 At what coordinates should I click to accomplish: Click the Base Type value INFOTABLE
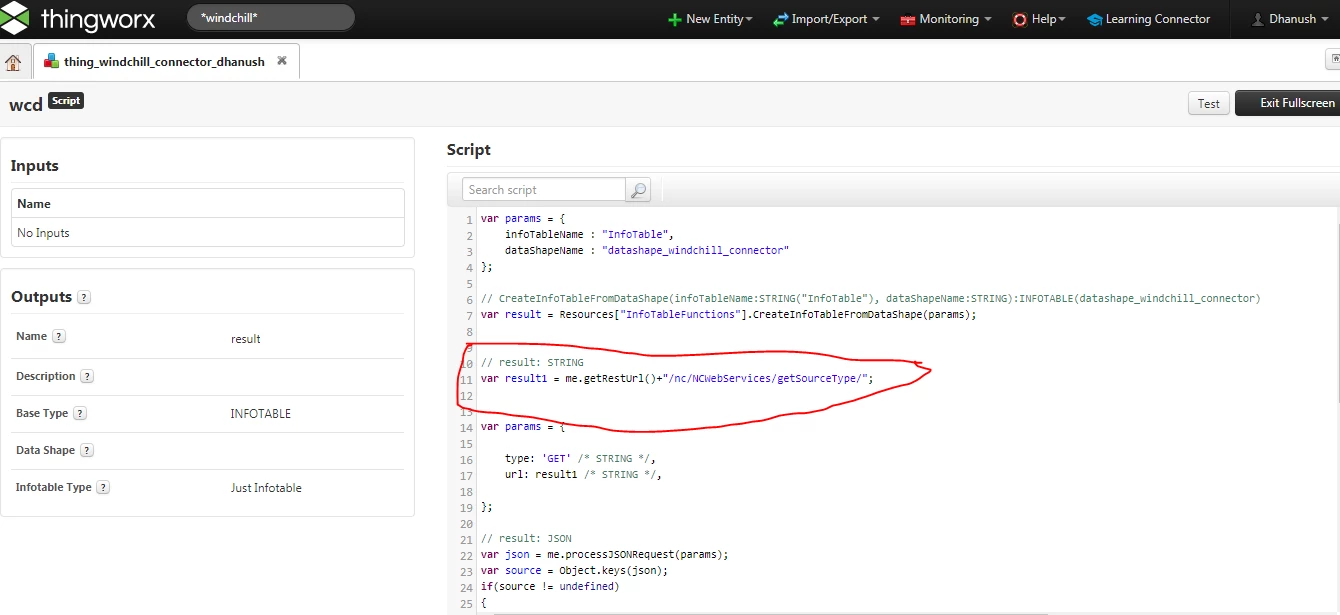point(261,413)
